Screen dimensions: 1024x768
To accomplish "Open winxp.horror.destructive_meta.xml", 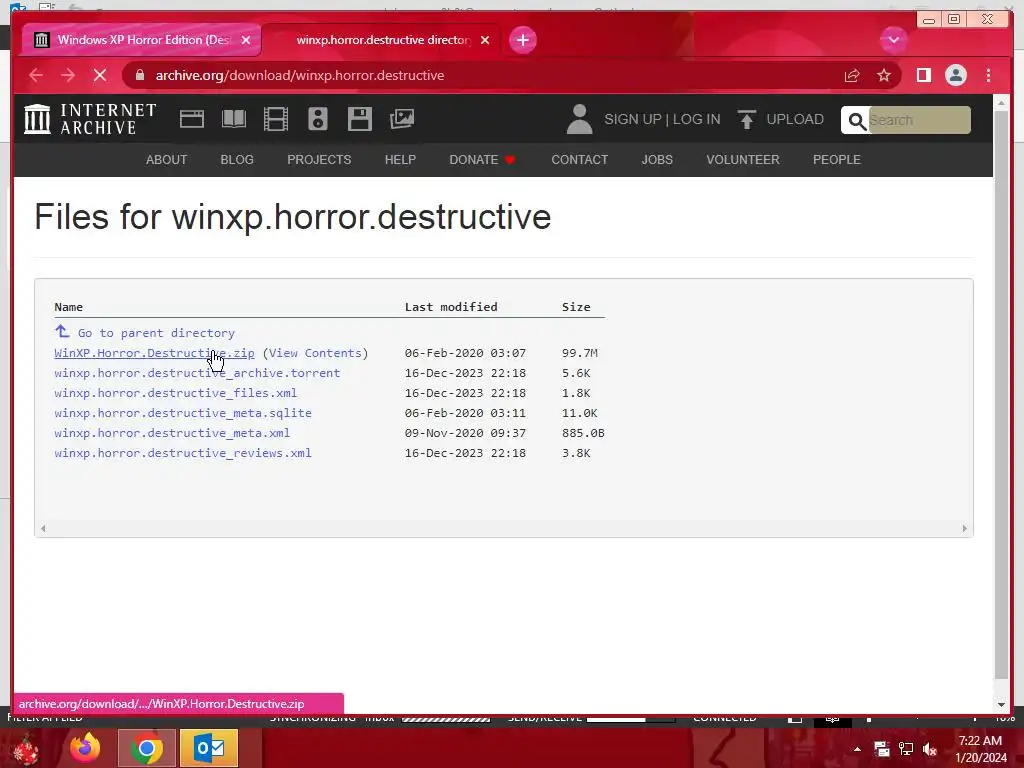I will click(x=172, y=433).
